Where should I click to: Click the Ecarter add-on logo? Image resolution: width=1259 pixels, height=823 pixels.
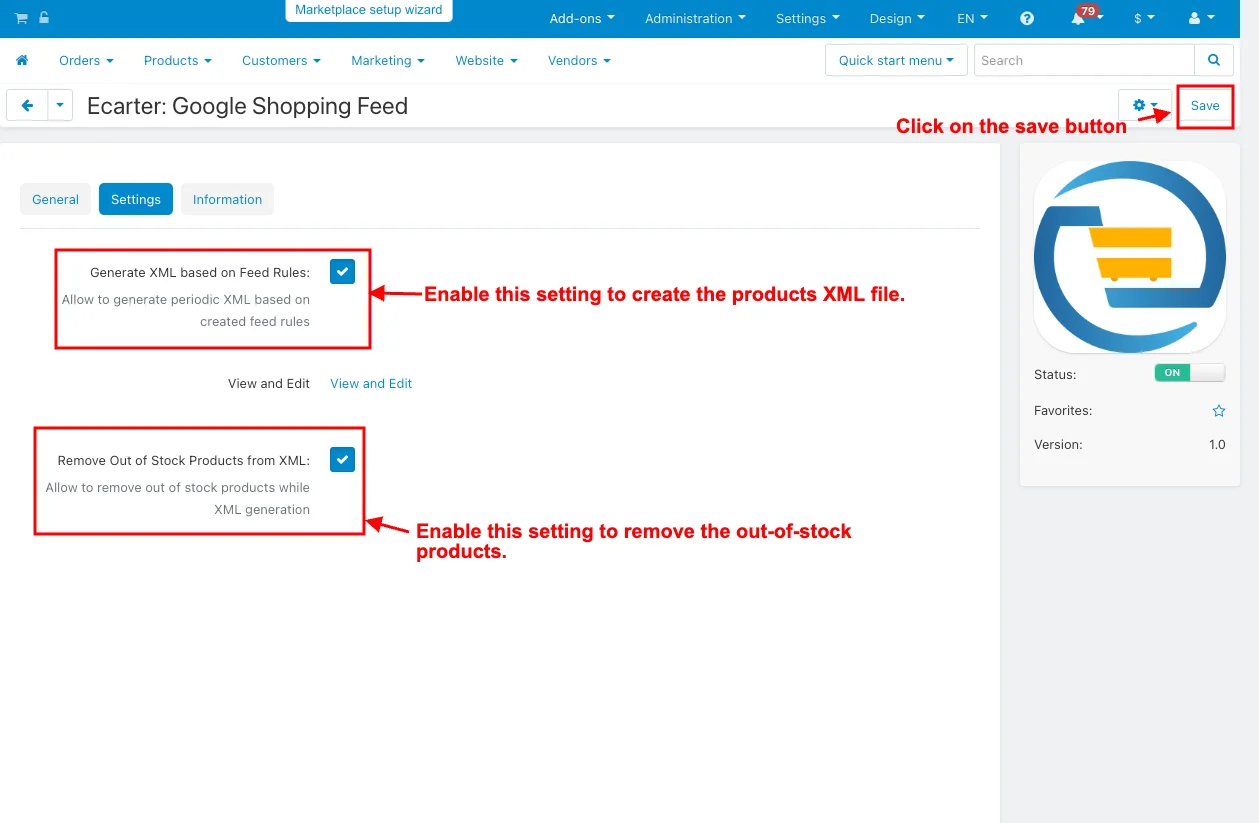point(1129,257)
